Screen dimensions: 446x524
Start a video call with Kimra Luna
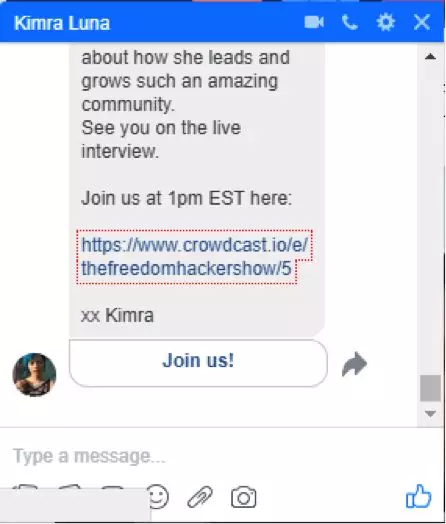(314, 23)
